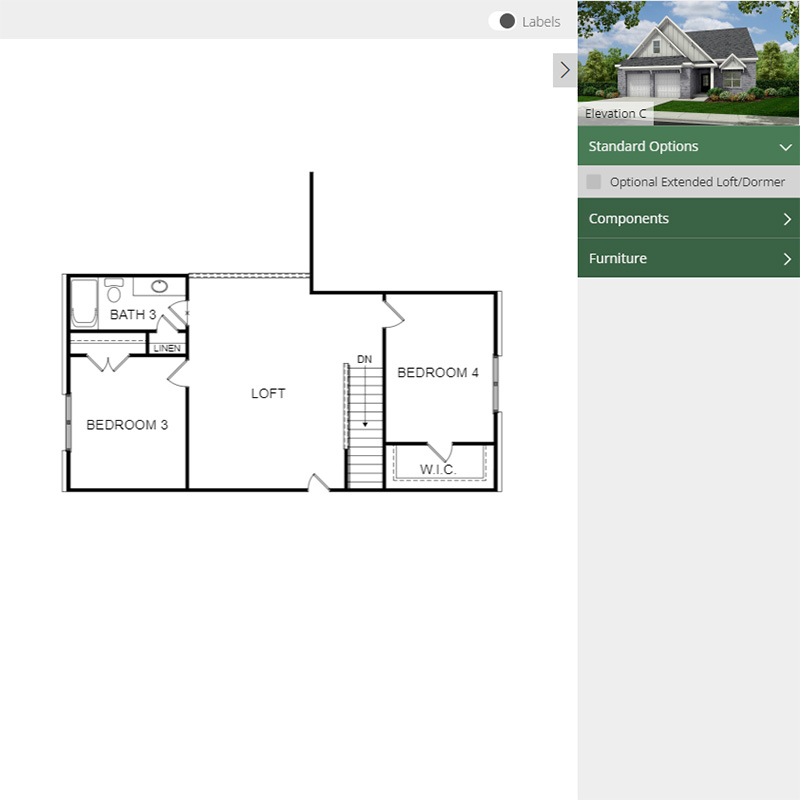Click the W.I.C. closet label
This screenshot has width=800, height=800.
tap(438, 470)
